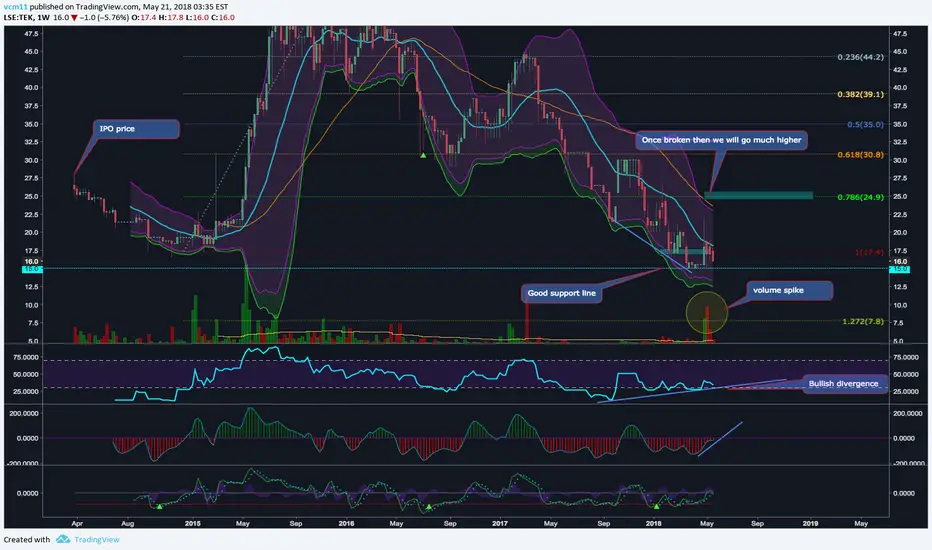Click the LSE:TEK symbol label in header
Image resolution: width=932 pixels, height=550 pixels.
pyautogui.click(x=18, y=18)
